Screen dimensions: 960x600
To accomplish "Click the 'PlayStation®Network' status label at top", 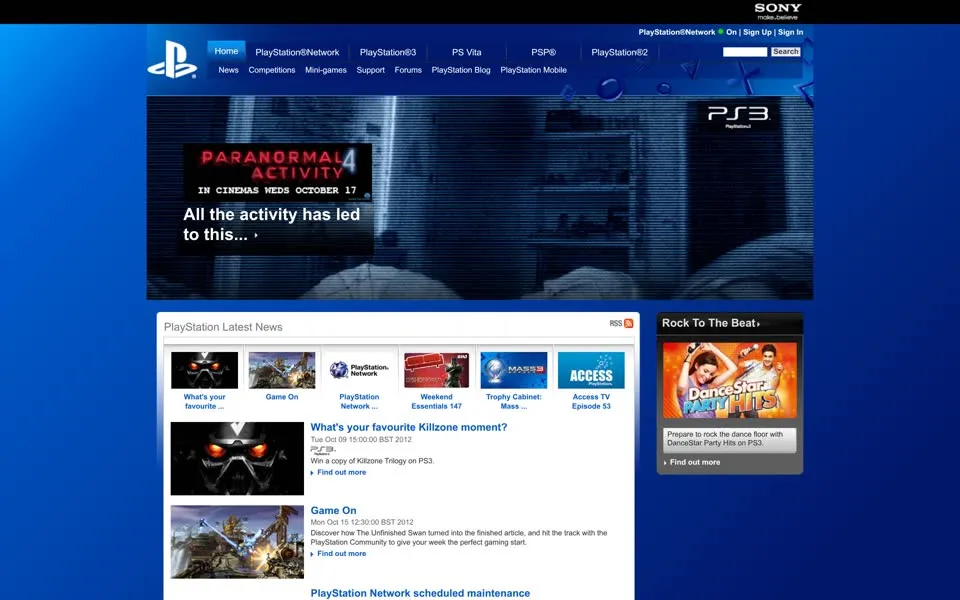I will point(677,32).
